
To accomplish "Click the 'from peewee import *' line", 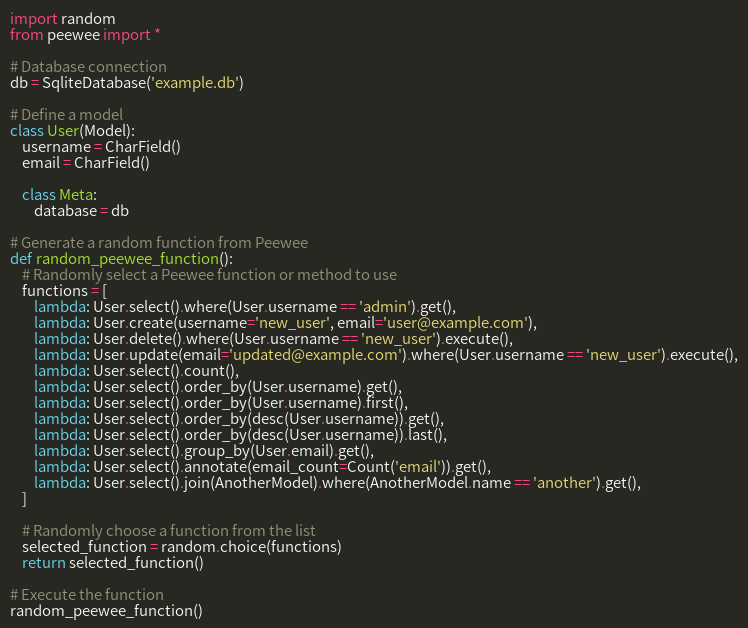I will pyautogui.click(x=85, y=35).
